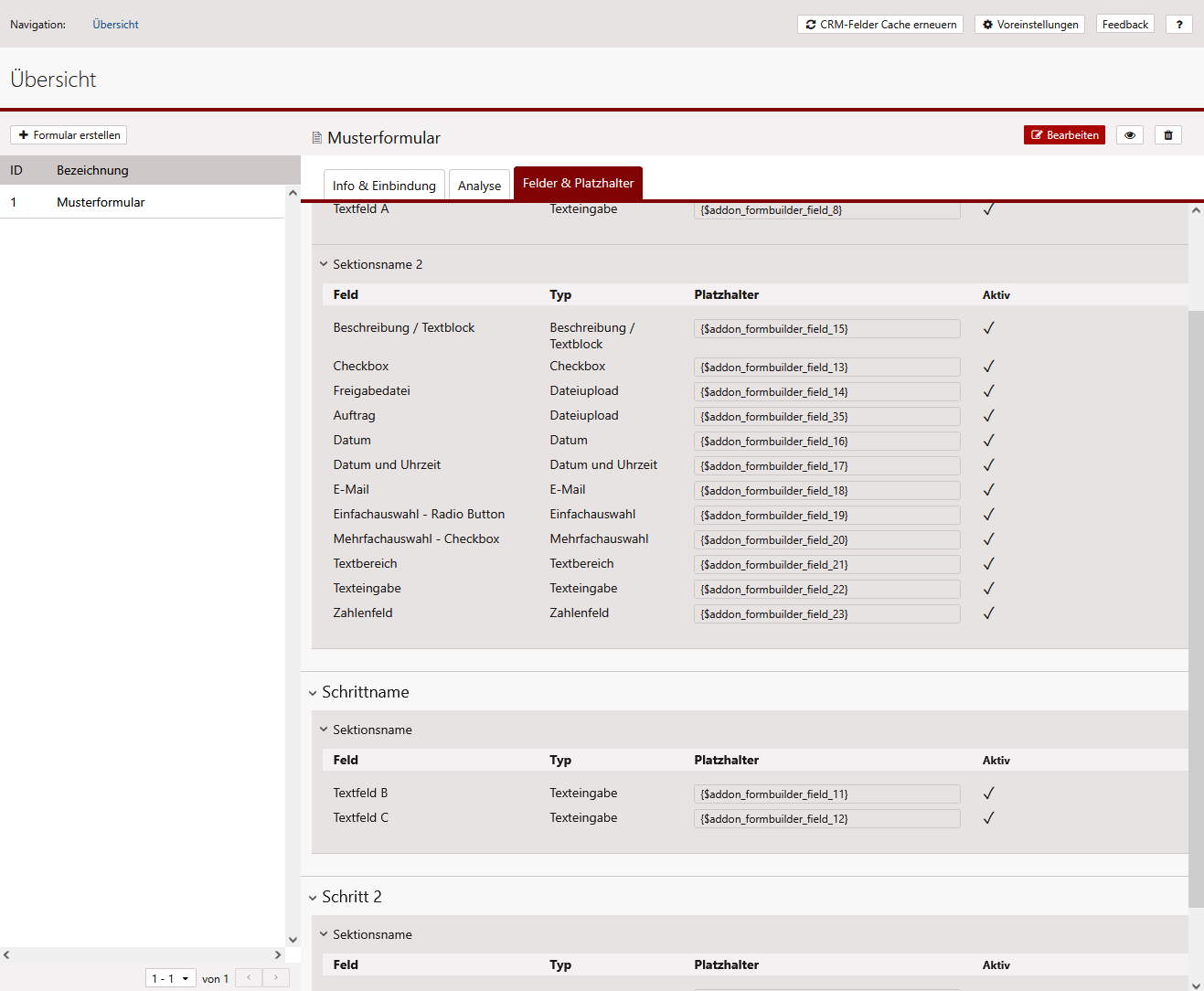Click the trash delete icon

(x=1168, y=135)
